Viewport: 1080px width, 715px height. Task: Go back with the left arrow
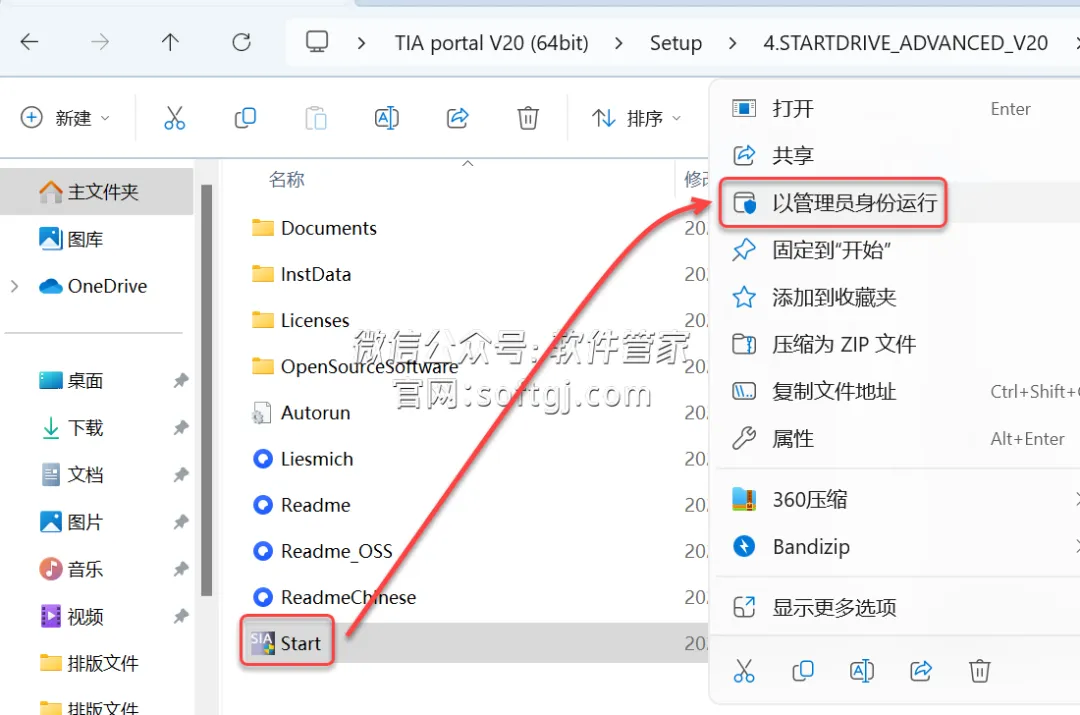click(x=30, y=43)
